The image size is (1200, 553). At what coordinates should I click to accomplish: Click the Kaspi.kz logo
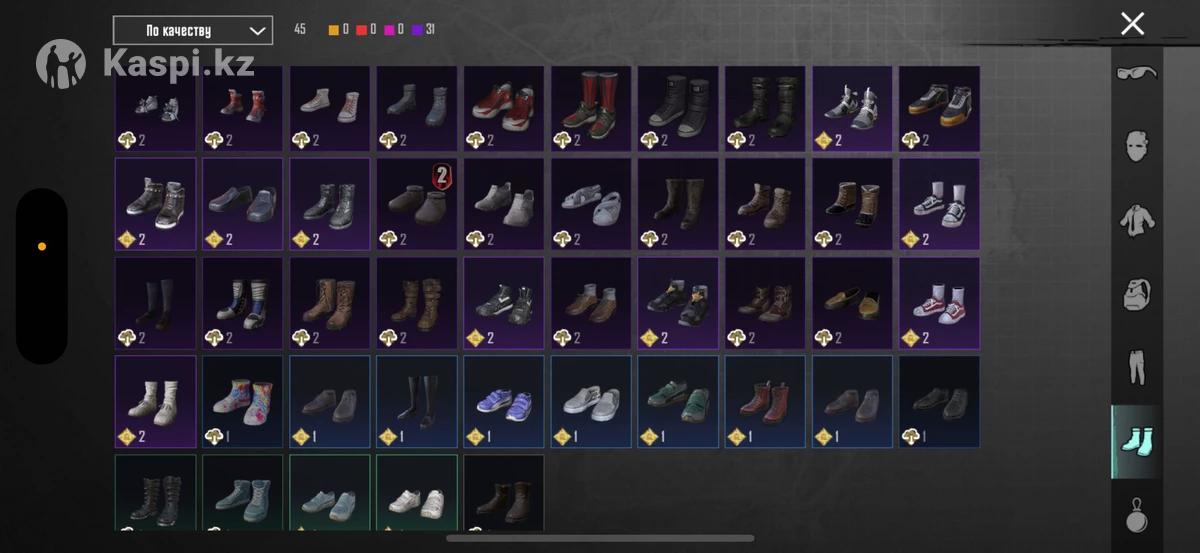(x=146, y=64)
